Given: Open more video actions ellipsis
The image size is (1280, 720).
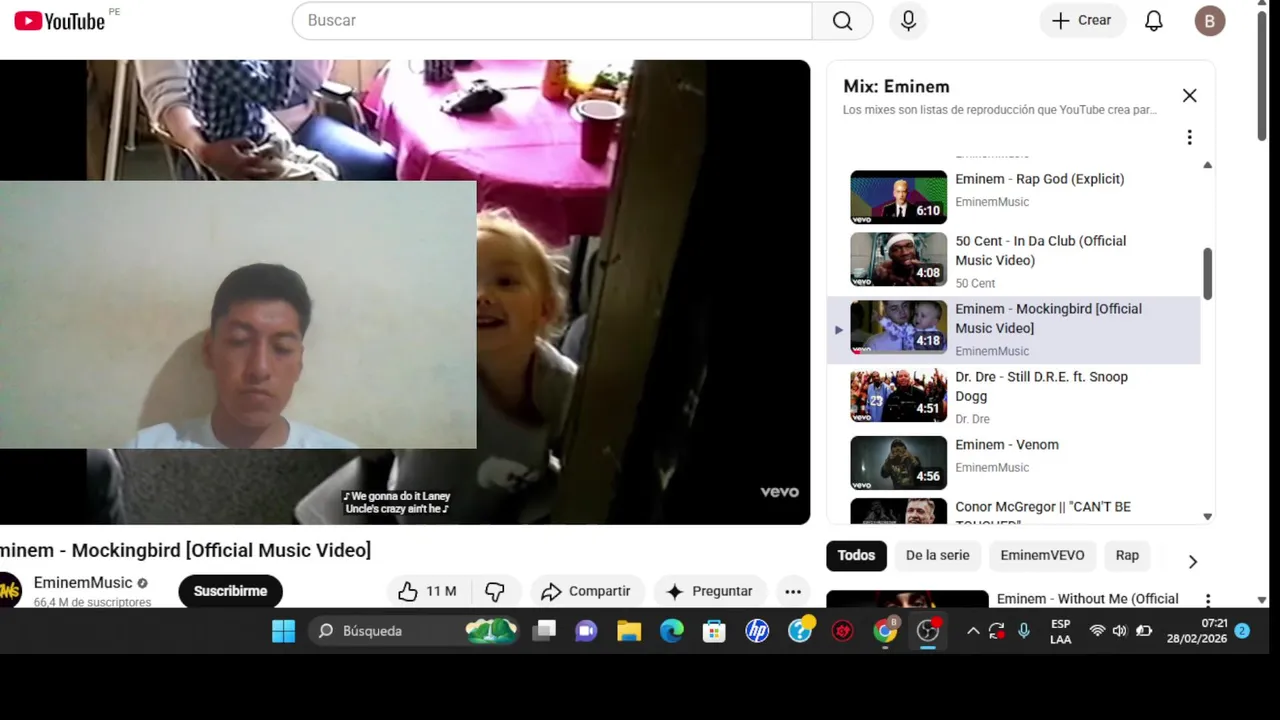Looking at the screenshot, I should [x=793, y=591].
